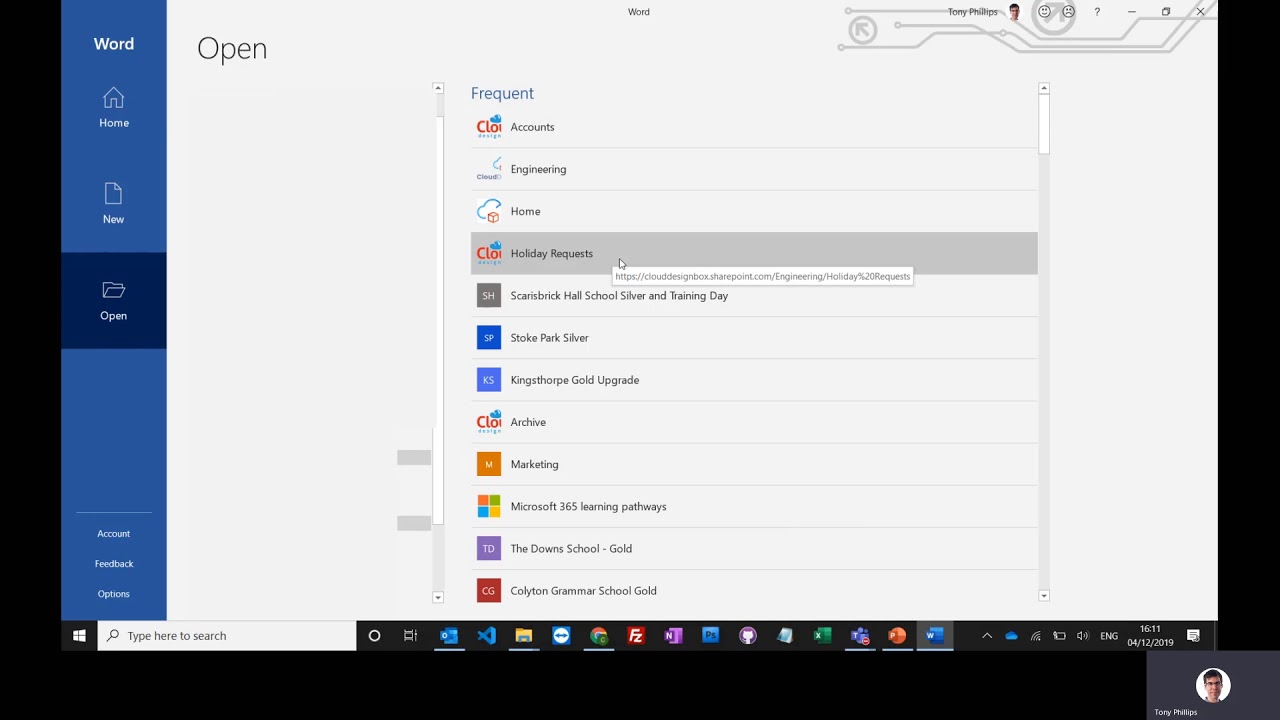Screen dimensions: 1280x720
Task: Click the CG icon for Colyton Grammar School
Action: tap(488, 591)
